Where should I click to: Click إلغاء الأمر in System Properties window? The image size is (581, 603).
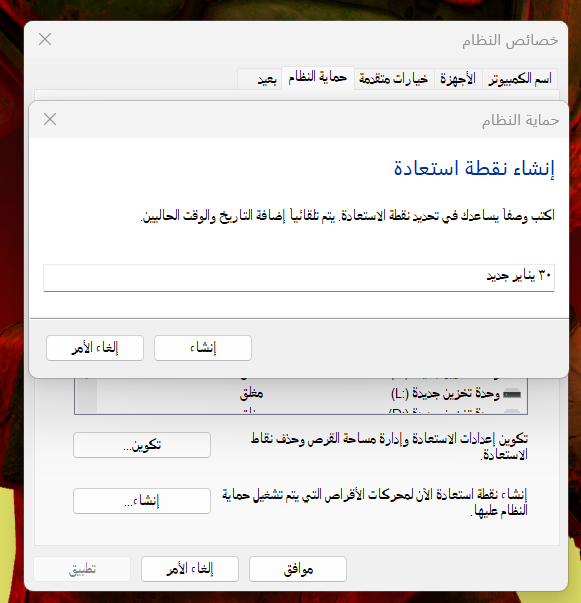pos(190,569)
